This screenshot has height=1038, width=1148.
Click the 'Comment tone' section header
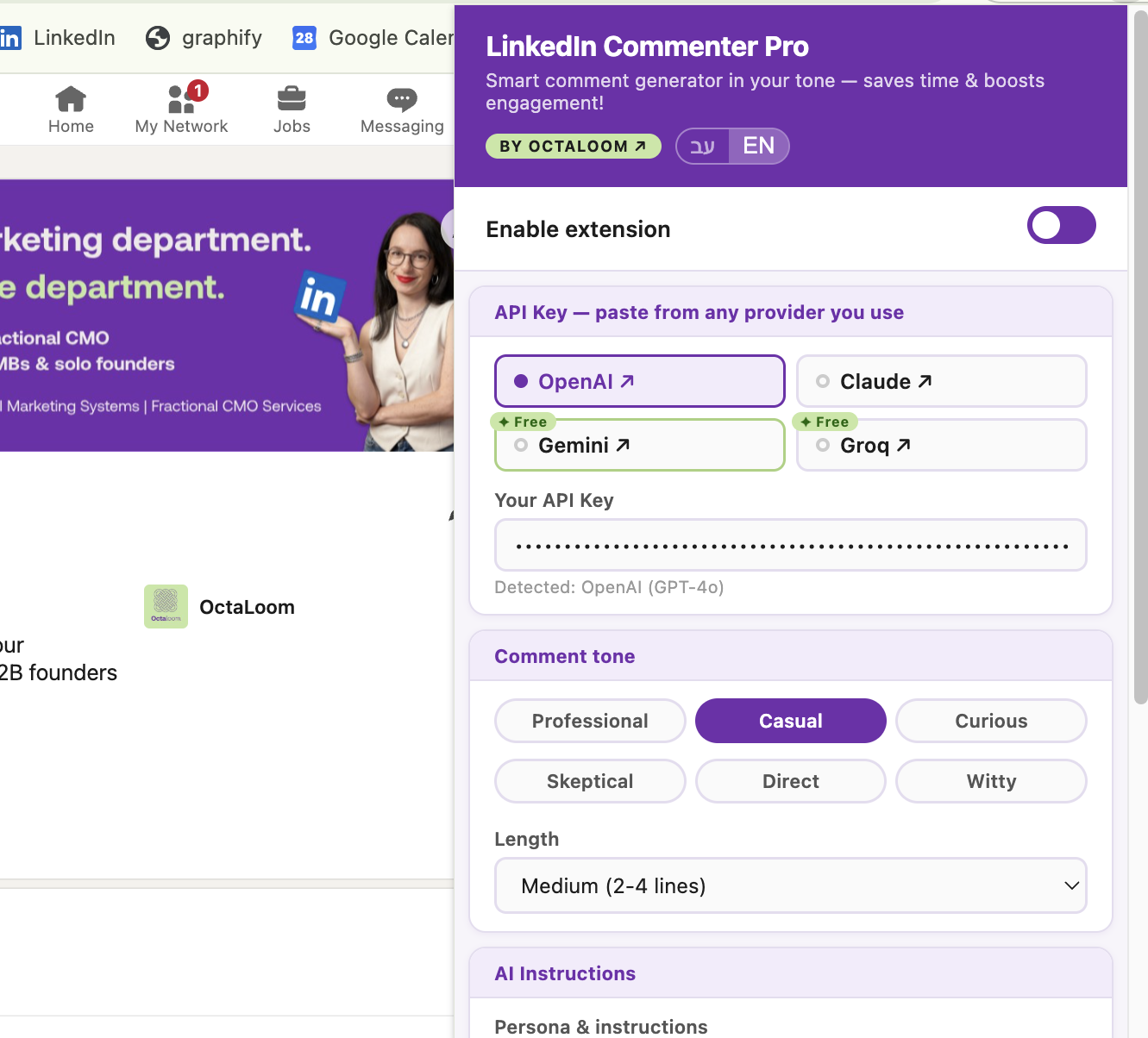click(565, 656)
